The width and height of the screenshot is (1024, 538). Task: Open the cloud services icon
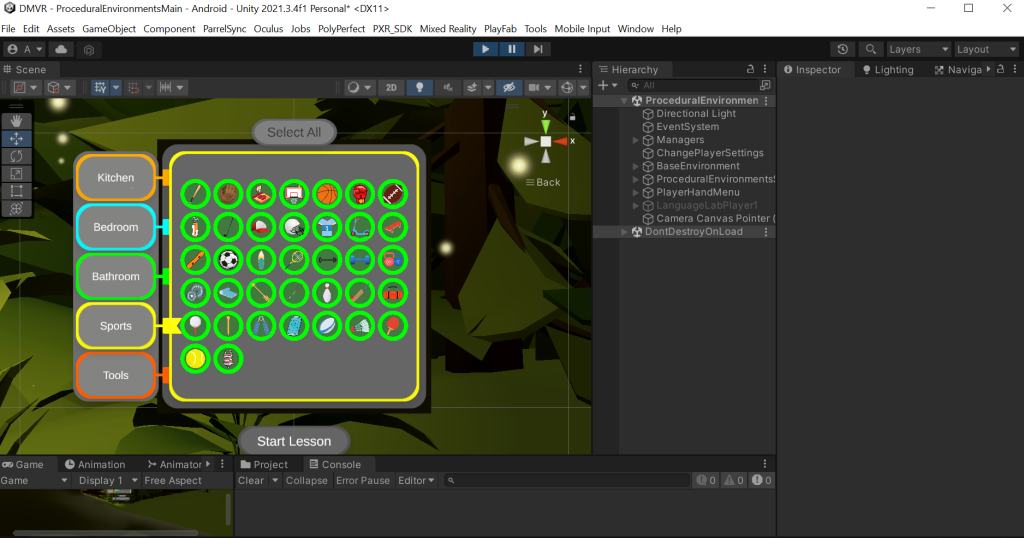[62, 49]
